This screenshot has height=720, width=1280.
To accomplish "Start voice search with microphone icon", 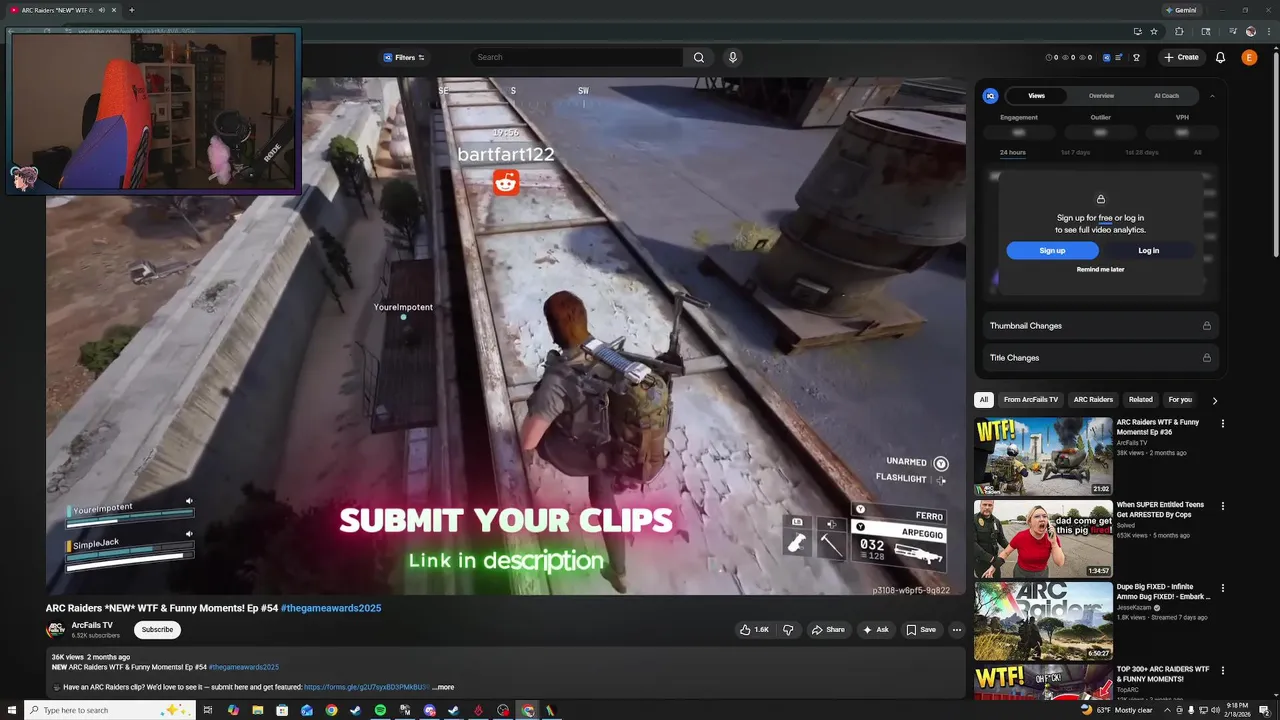I will tap(733, 57).
